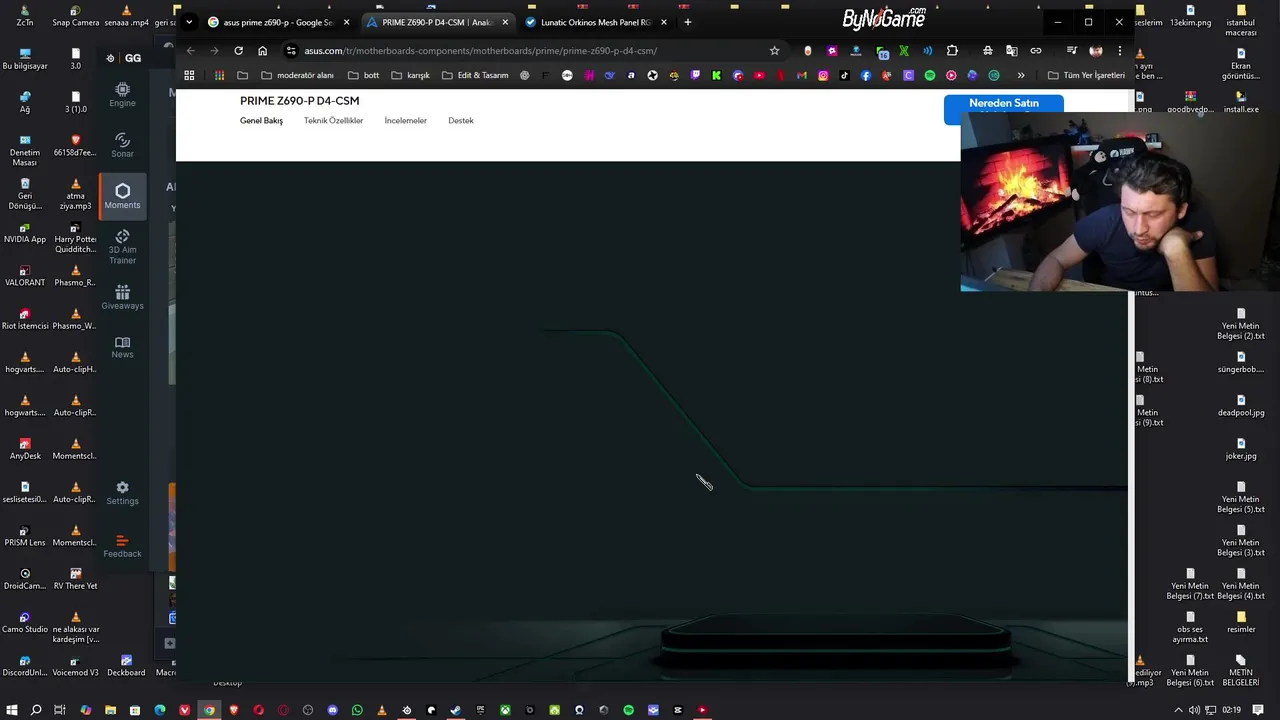Open Chrome three-dot menu
The width and height of the screenshot is (1280, 720).
click(x=1119, y=51)
